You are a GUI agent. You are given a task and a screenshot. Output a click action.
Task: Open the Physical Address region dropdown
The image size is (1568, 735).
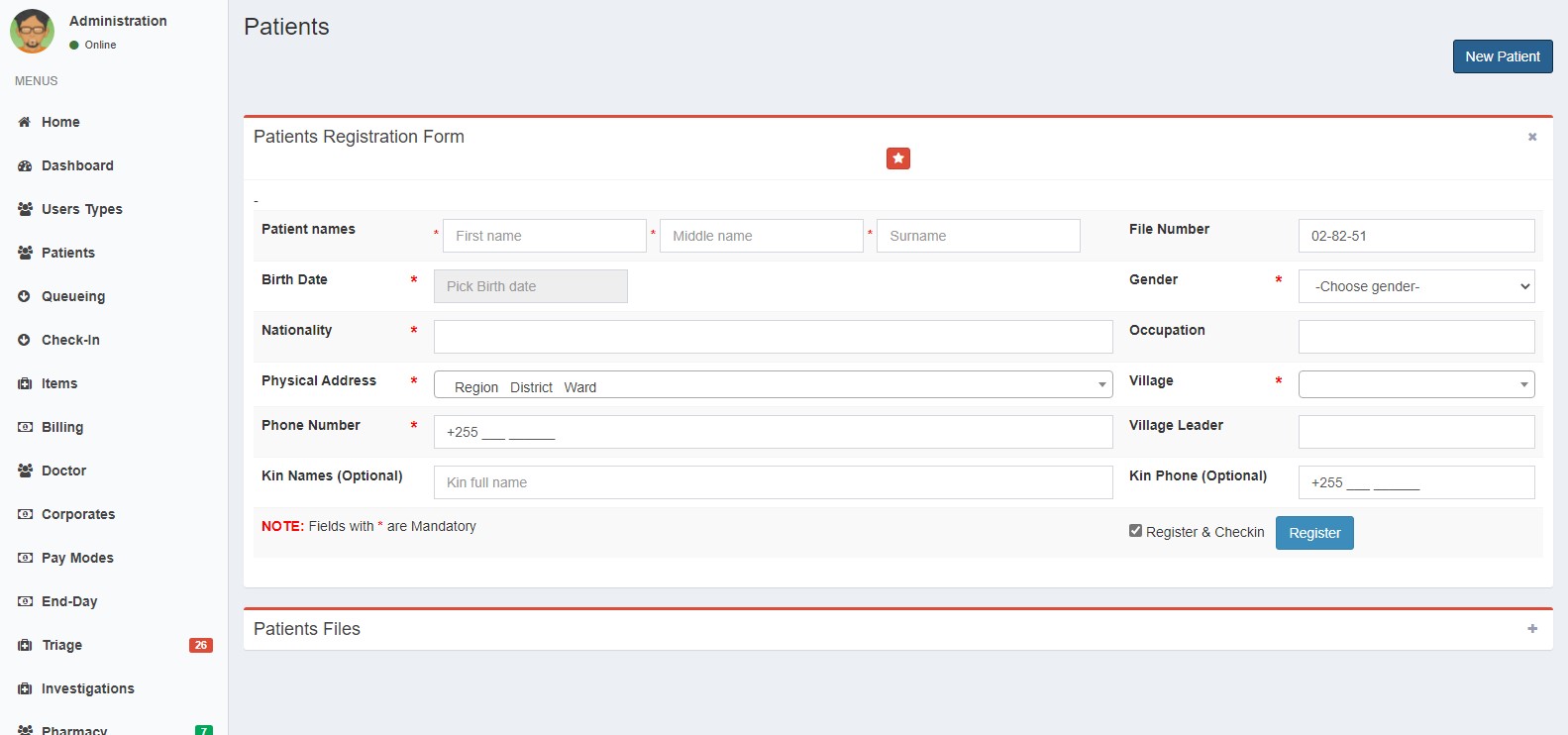pyautogui.click(x=773, y=385)
